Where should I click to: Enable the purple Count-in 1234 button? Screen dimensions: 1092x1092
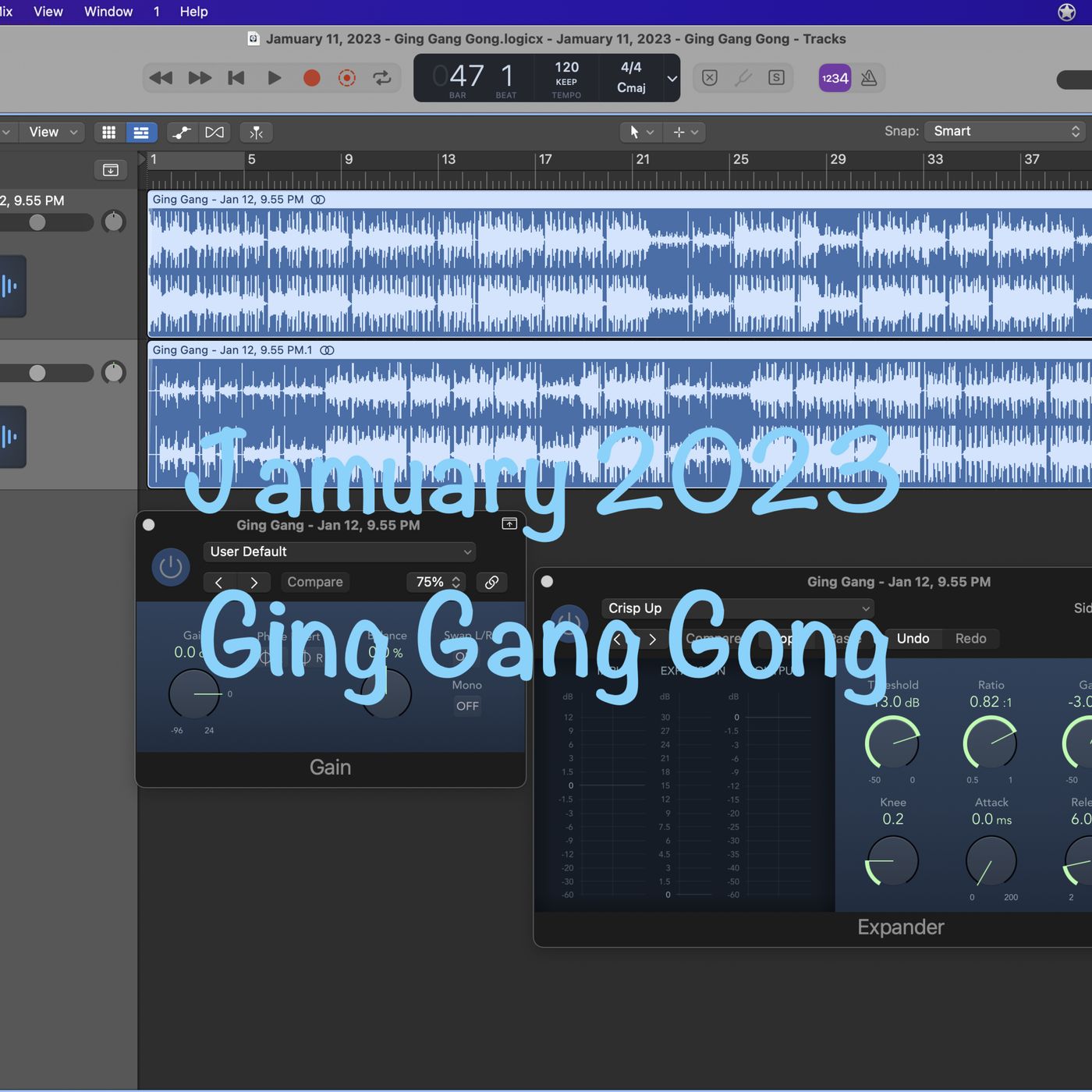[x=835, y=78]
